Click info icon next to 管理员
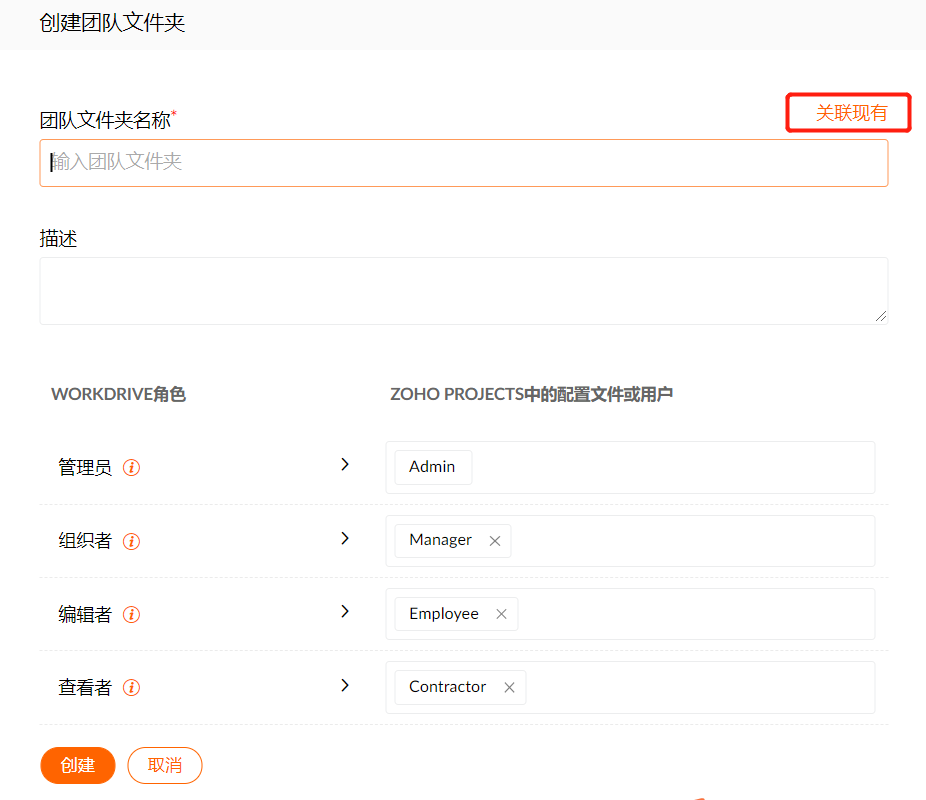This screenshot has height=800, width=926. [x=131, y=468]
